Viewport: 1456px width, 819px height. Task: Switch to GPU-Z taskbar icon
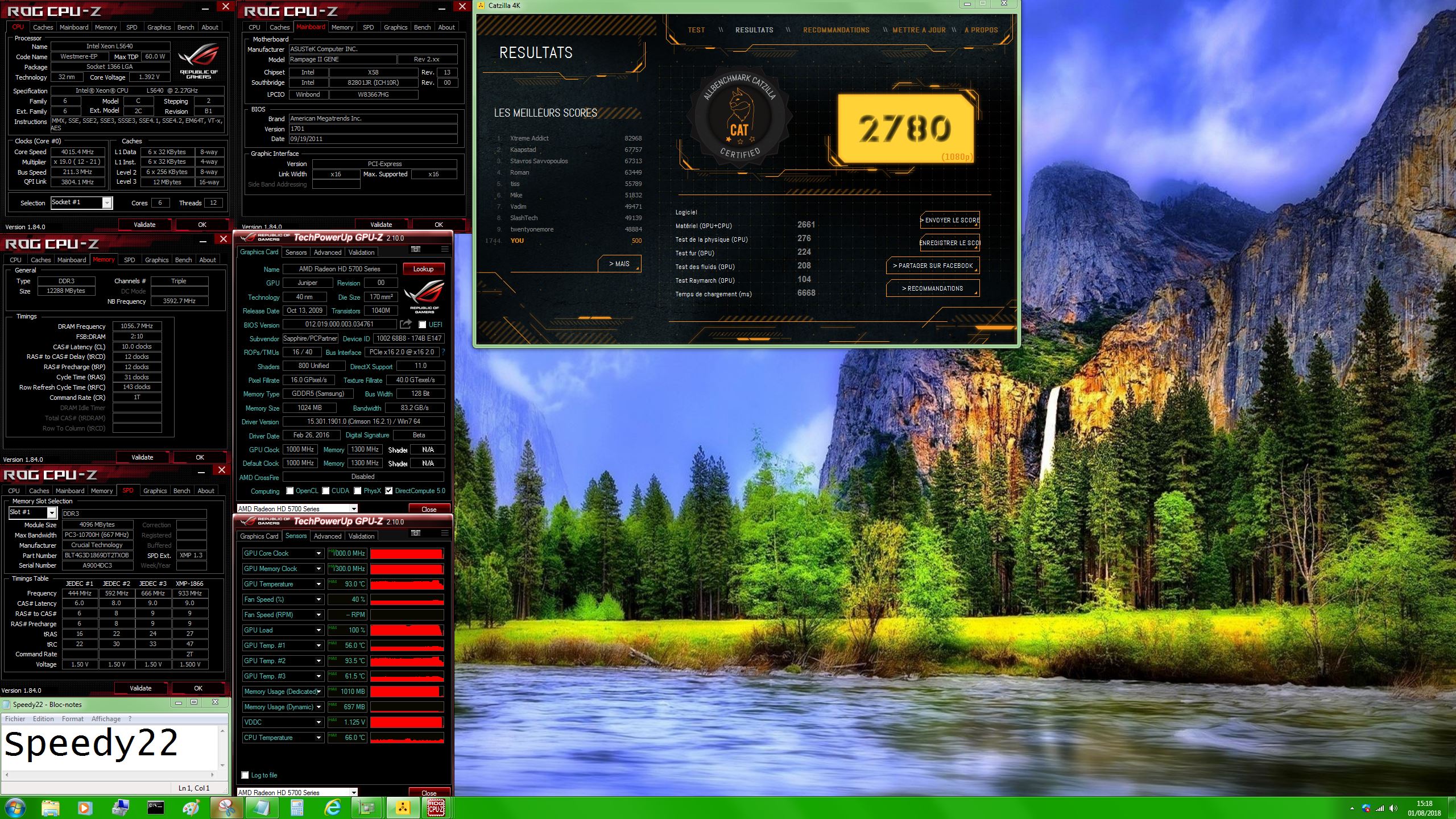click(x=367, y=808)
